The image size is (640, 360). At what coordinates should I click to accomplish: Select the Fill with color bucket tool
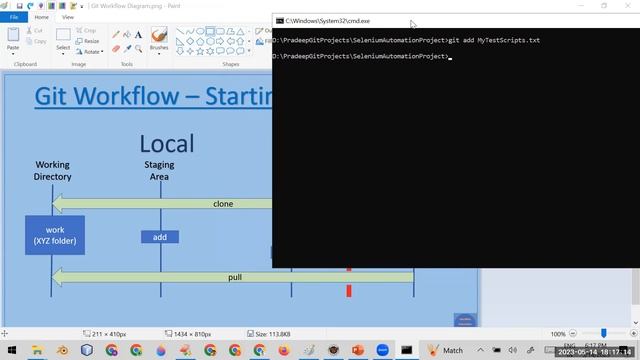pos(127,35)
